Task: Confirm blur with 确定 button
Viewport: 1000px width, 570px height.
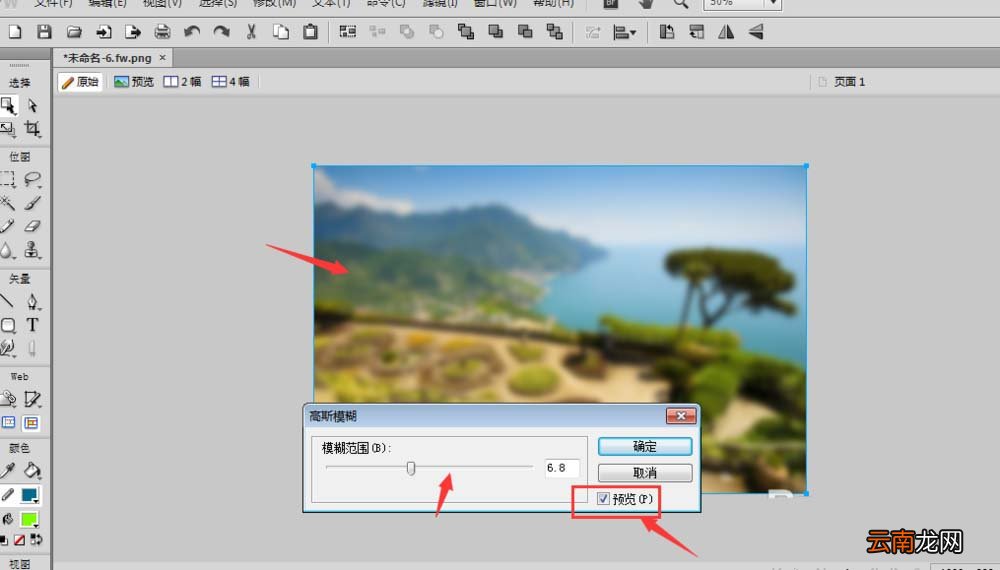Action: pyautogui.click(x=645, y=446)
